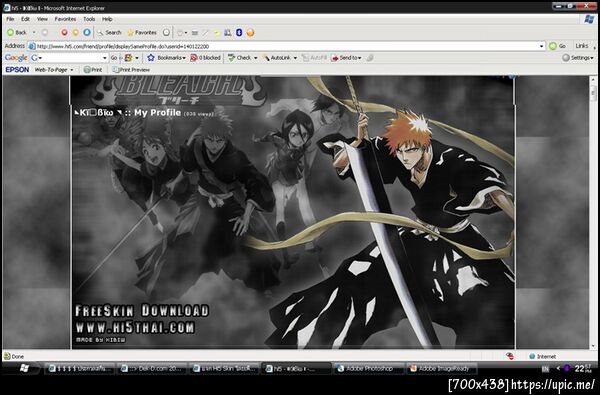Go back with the green Back button
The width and height of the screenshot is (600, 395).
point(16,33)
